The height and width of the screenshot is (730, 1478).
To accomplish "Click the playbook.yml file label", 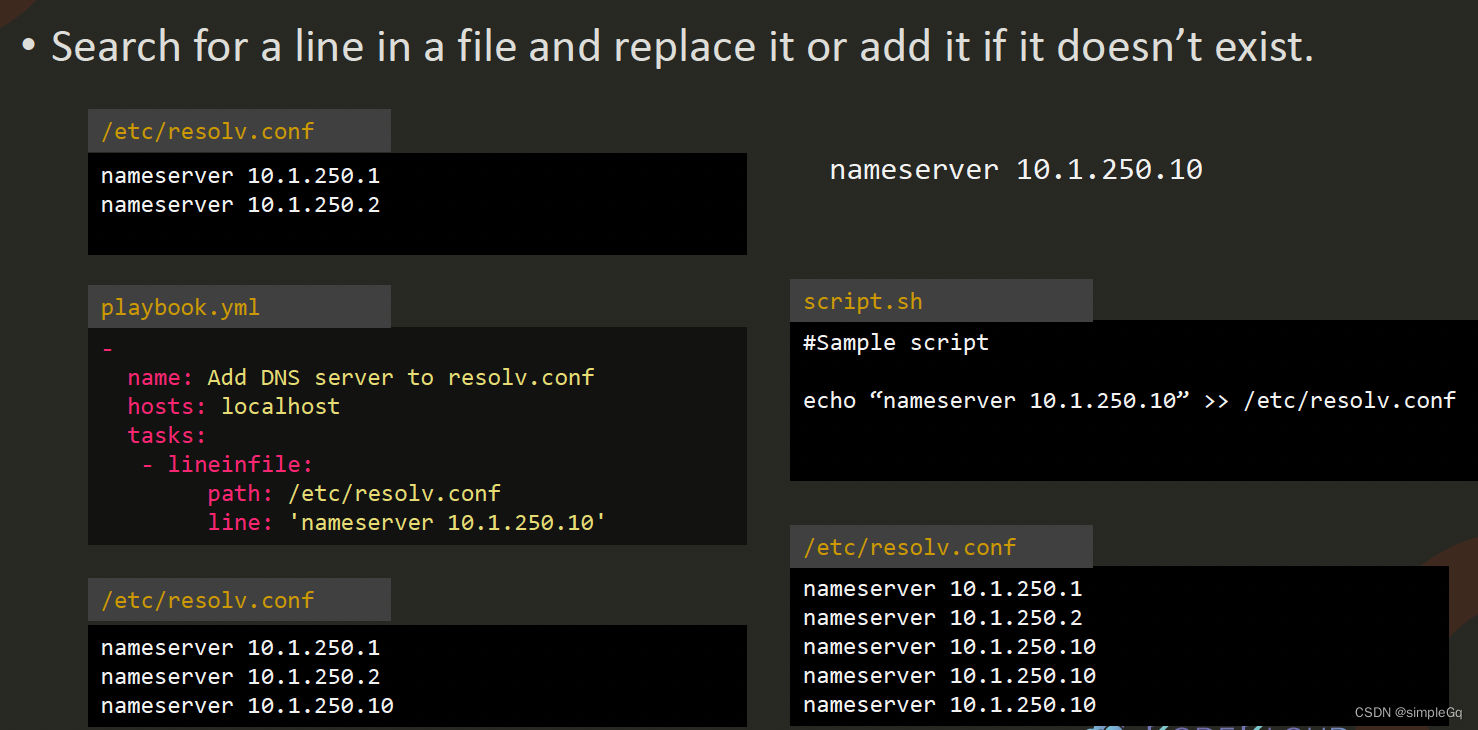I will click(239, 307).
